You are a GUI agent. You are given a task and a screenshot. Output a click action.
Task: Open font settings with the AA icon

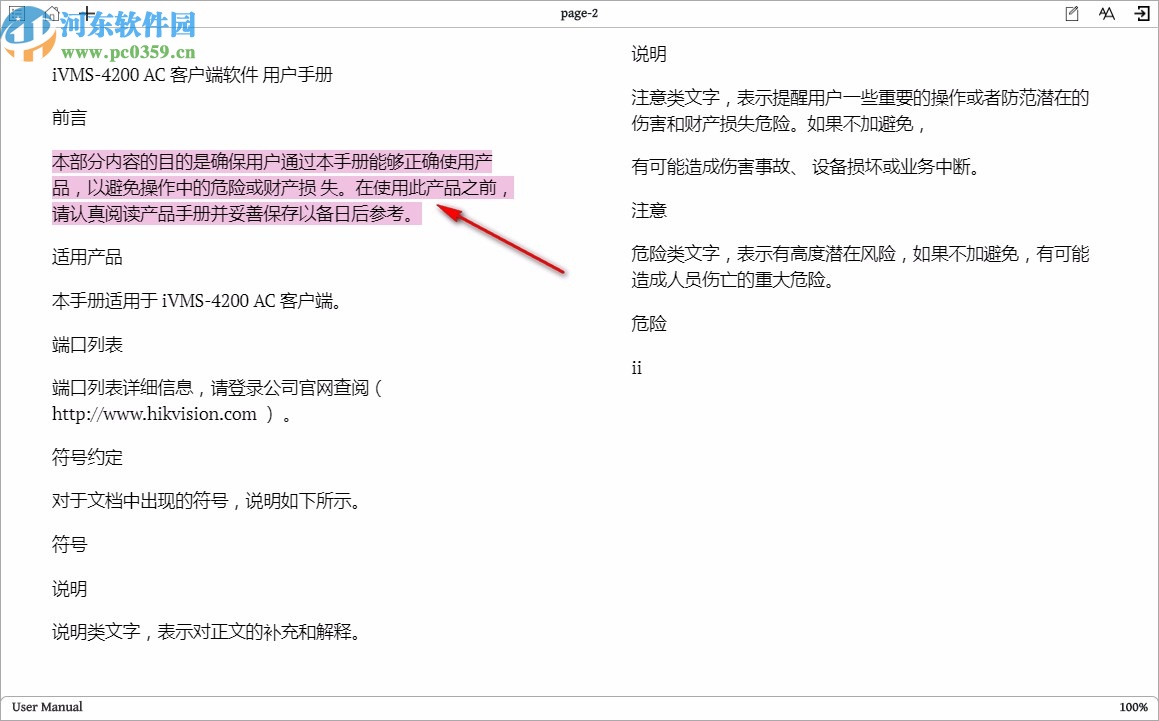click(1106, 13)
